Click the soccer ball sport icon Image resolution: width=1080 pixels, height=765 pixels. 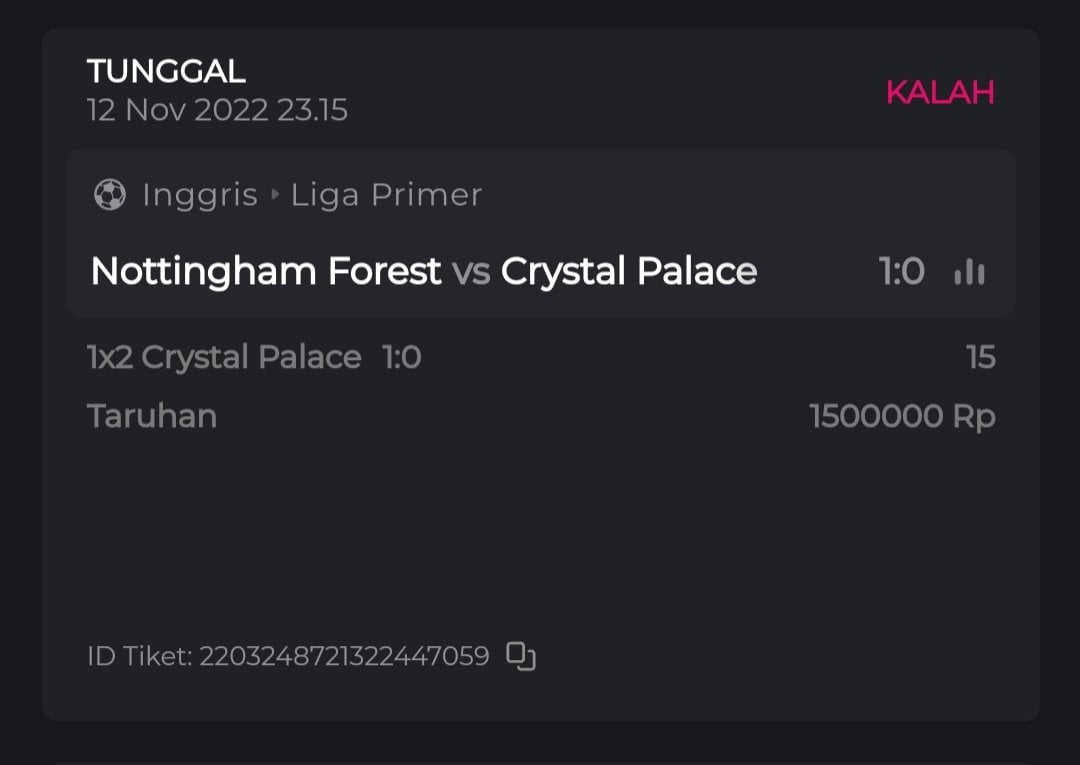coord(110,195)
